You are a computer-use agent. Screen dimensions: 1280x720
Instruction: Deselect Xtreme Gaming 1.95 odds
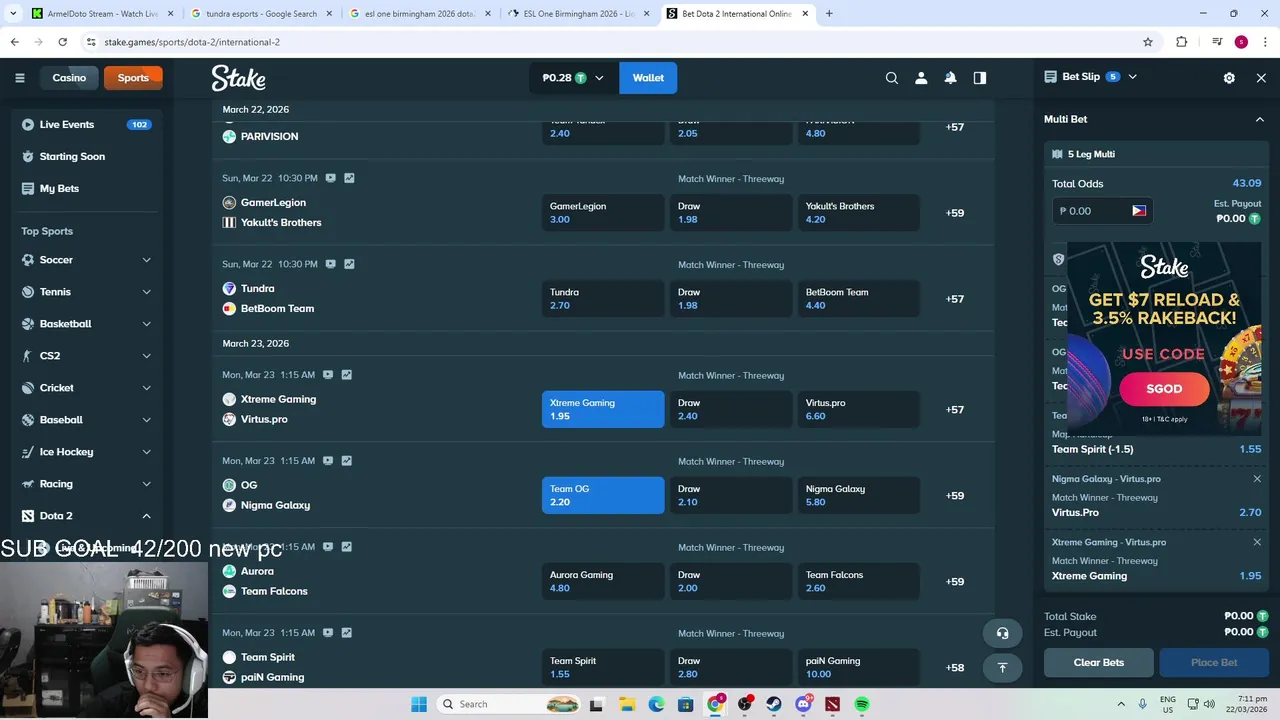pyautogui.click(x=603, y=409)
